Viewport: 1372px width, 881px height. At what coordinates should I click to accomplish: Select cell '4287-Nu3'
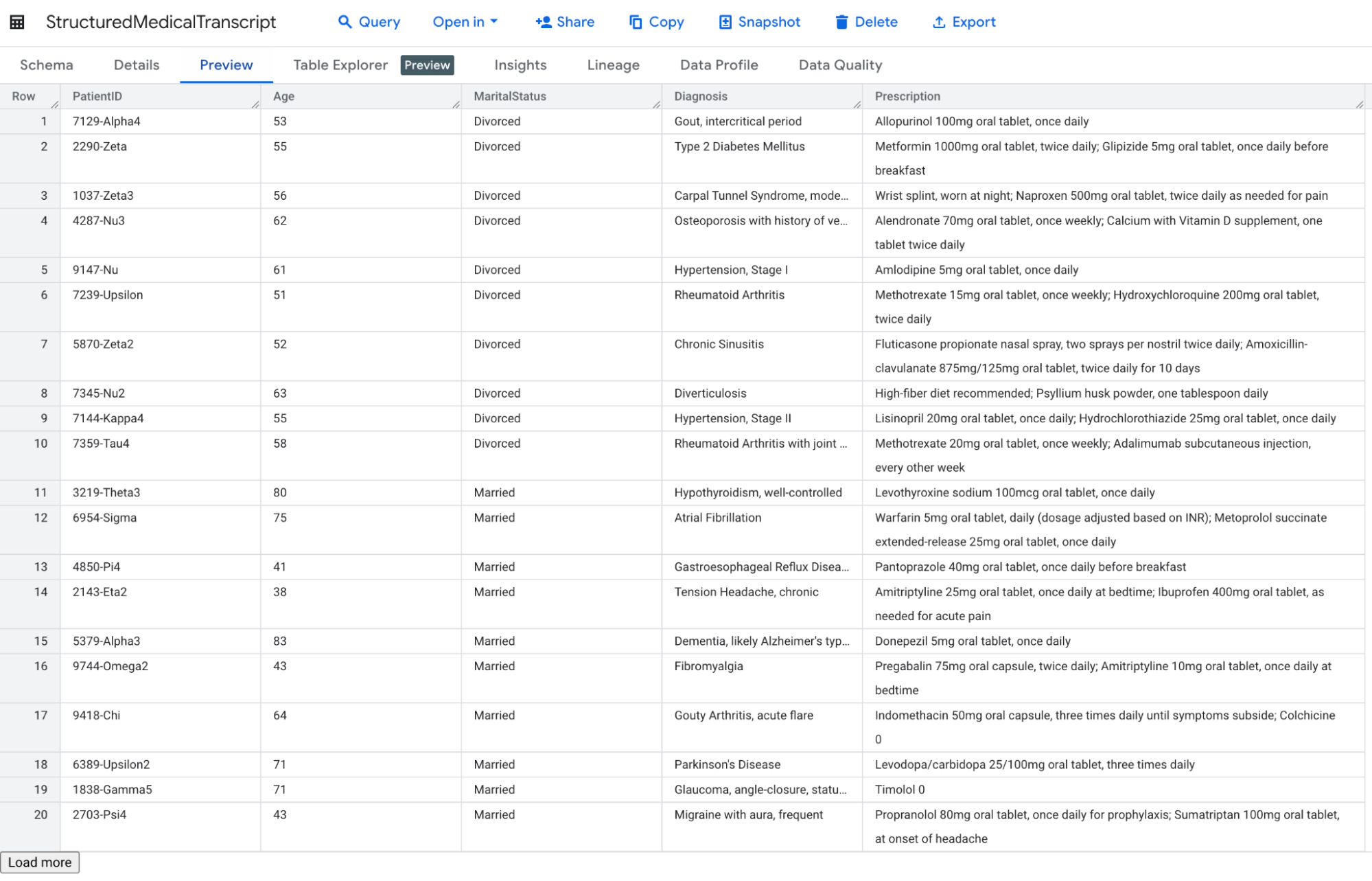[161, 233]
